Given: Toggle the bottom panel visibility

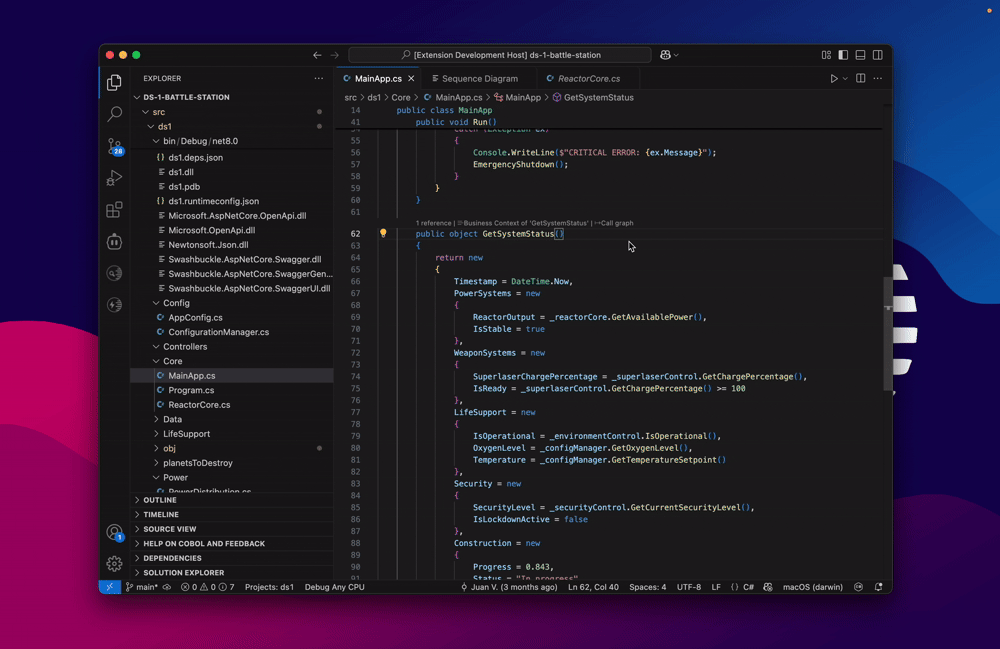Looking at the screenshot, I should point(860,55).
